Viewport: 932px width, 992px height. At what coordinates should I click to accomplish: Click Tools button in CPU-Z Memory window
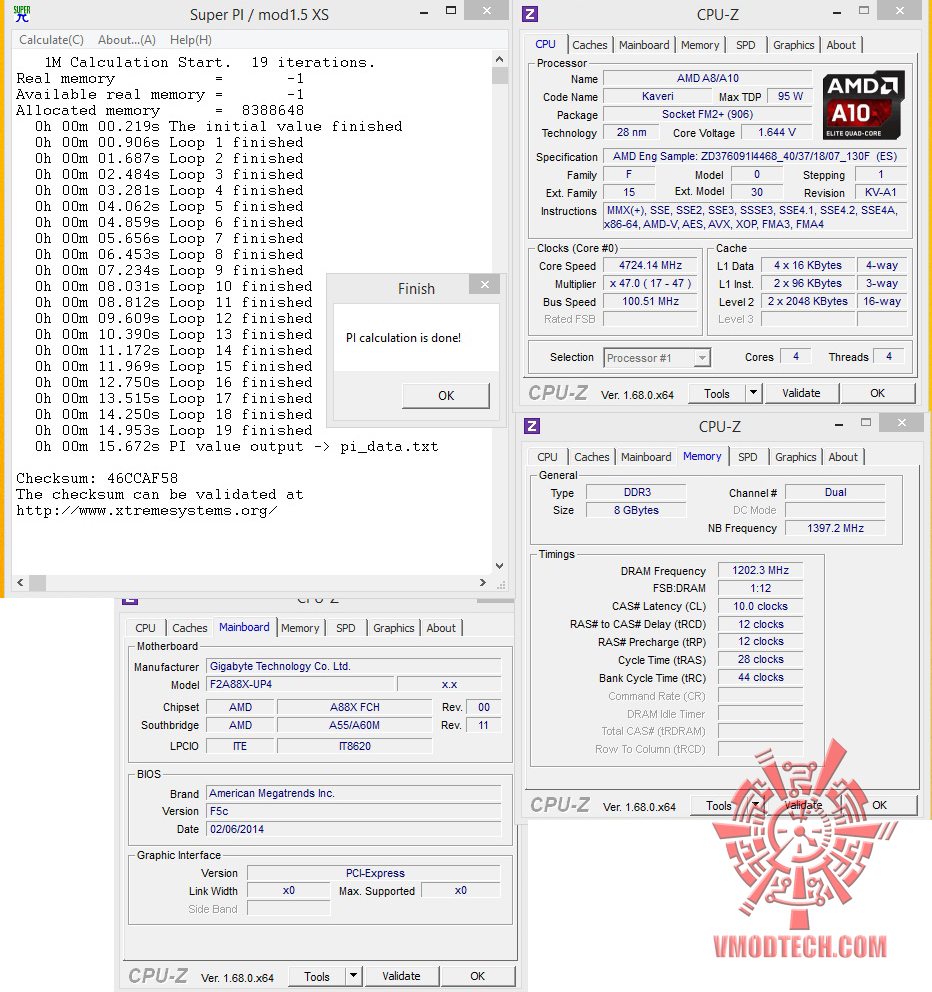718,805
